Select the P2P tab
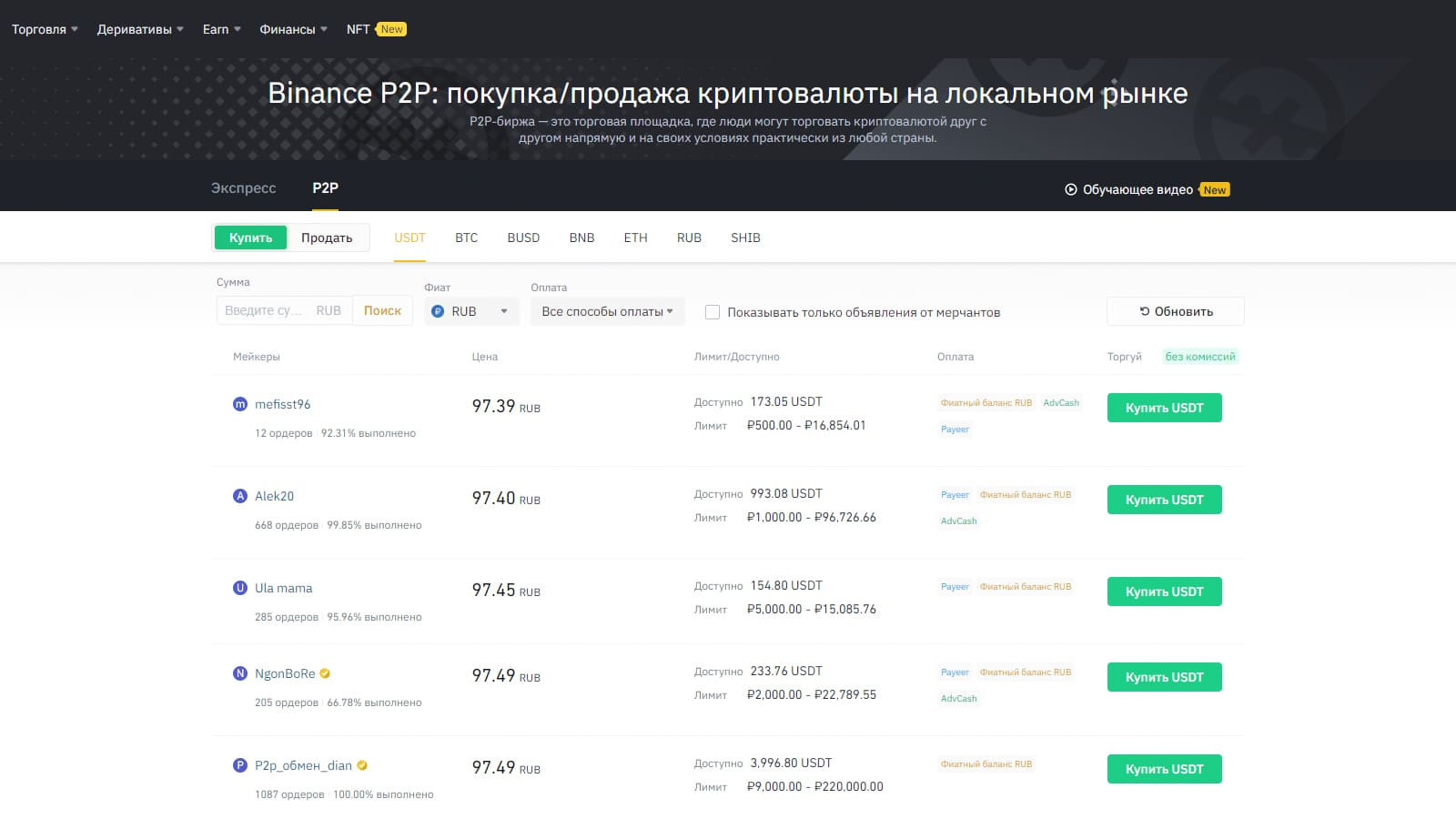 tap(325, 187)
